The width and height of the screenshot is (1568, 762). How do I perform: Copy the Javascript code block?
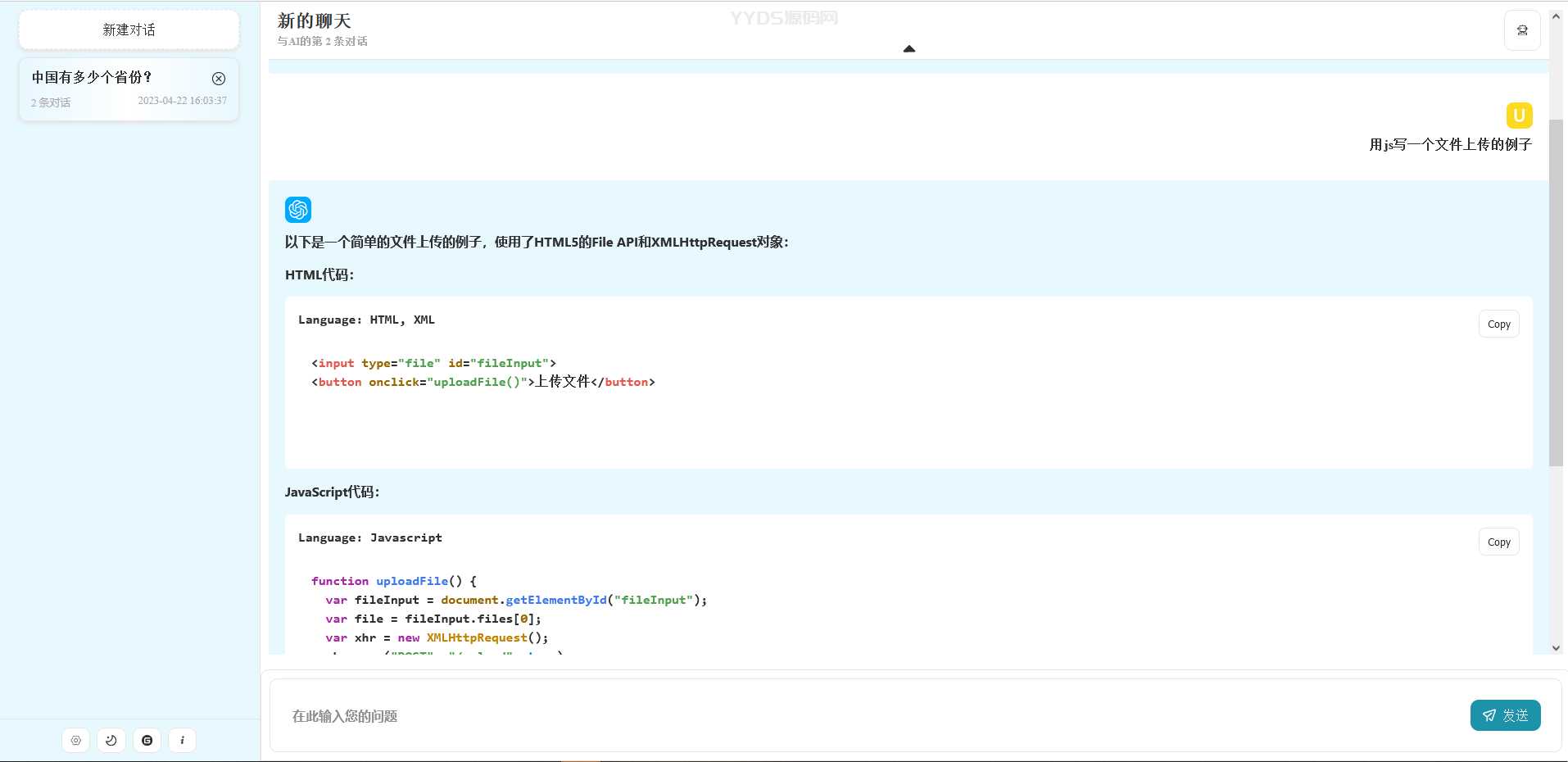coord(1498,542)
